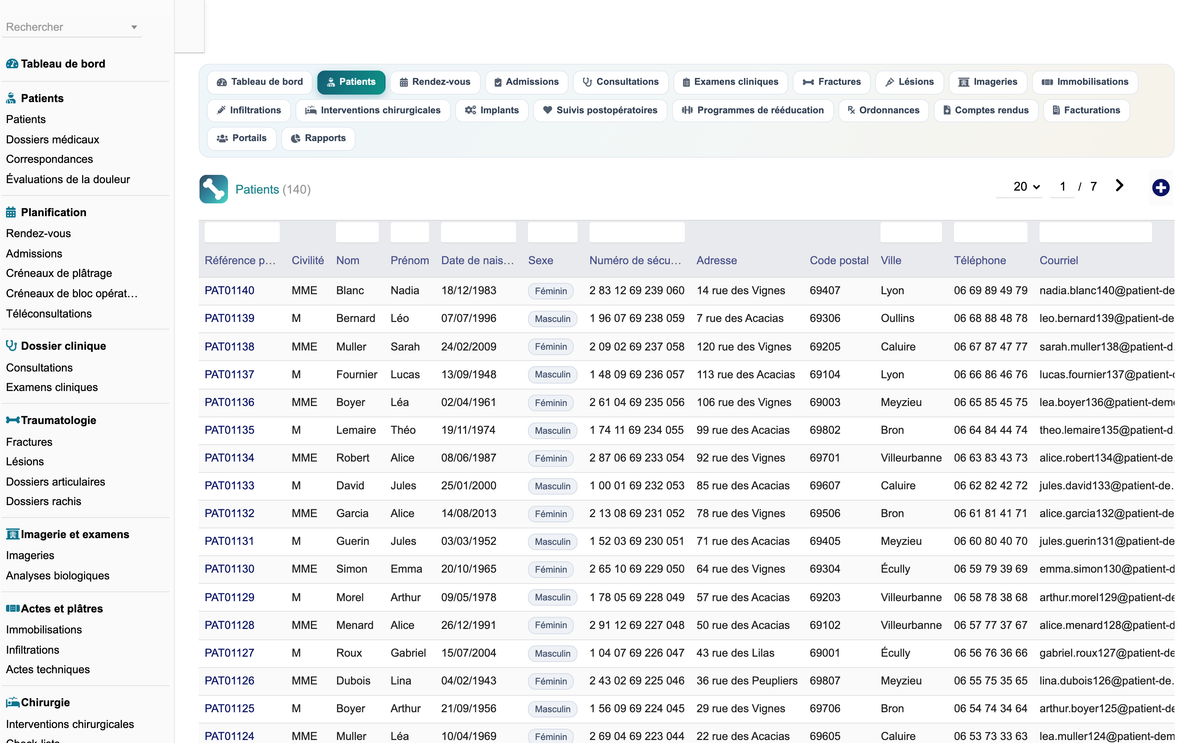Screen dimensions: 1200x743
Task: Open patient record PAT01128
Action: (230, 625)
